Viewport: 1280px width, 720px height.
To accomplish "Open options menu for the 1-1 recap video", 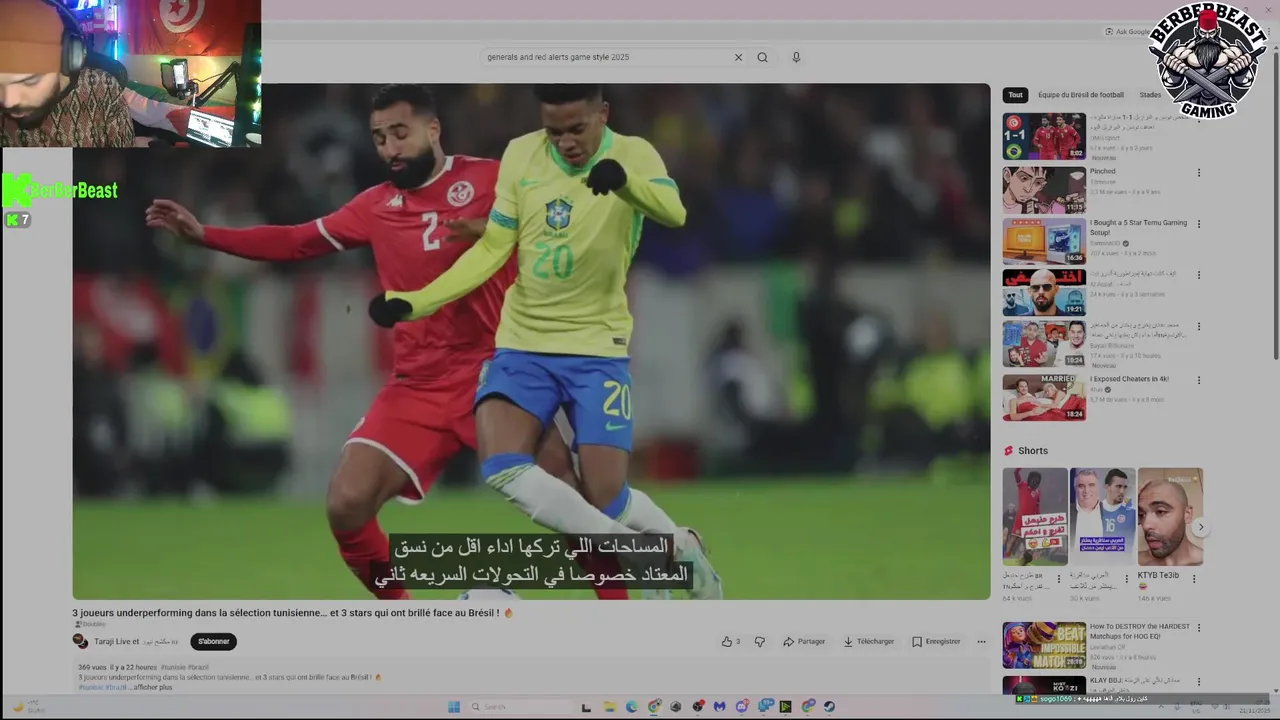I will click(1199, 120).
